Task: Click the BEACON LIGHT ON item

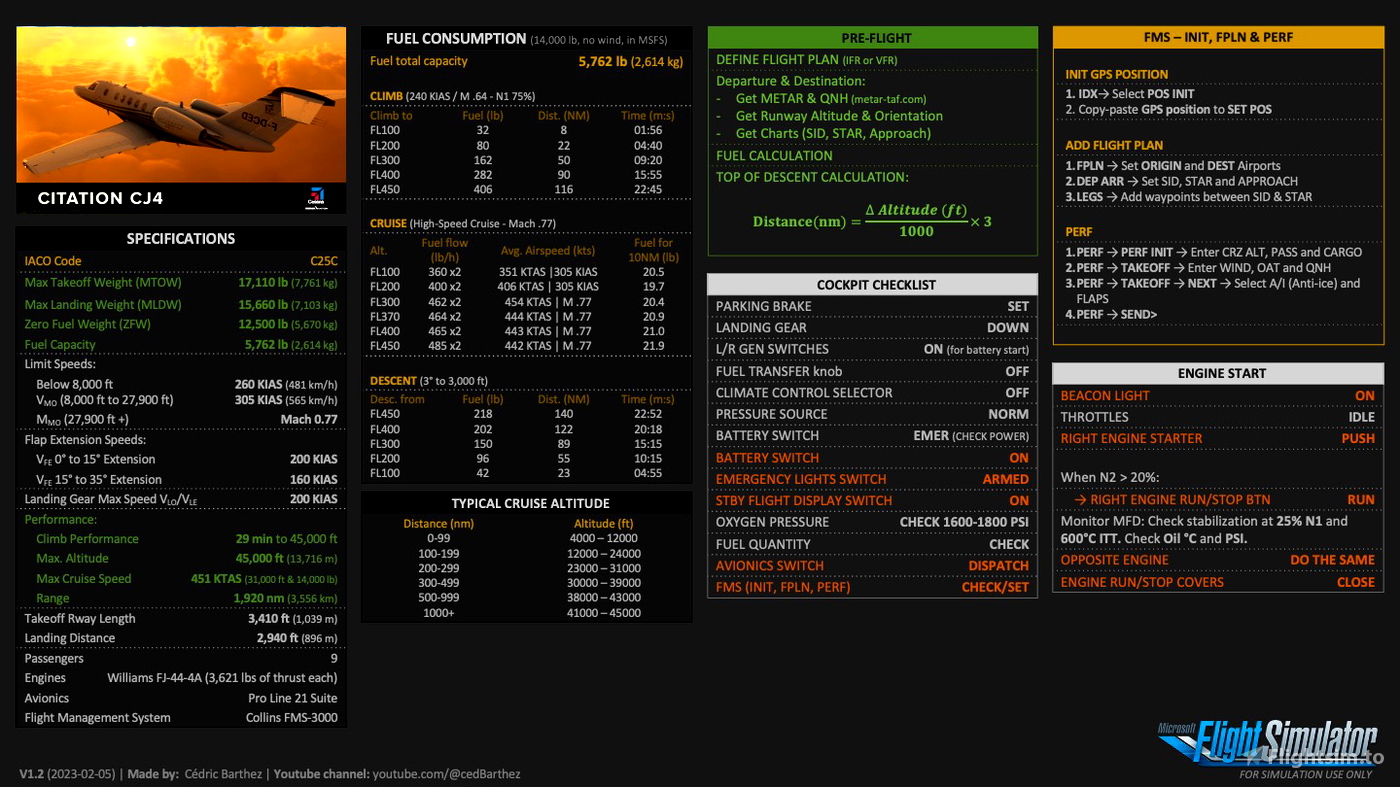Action: [1217, 396]
